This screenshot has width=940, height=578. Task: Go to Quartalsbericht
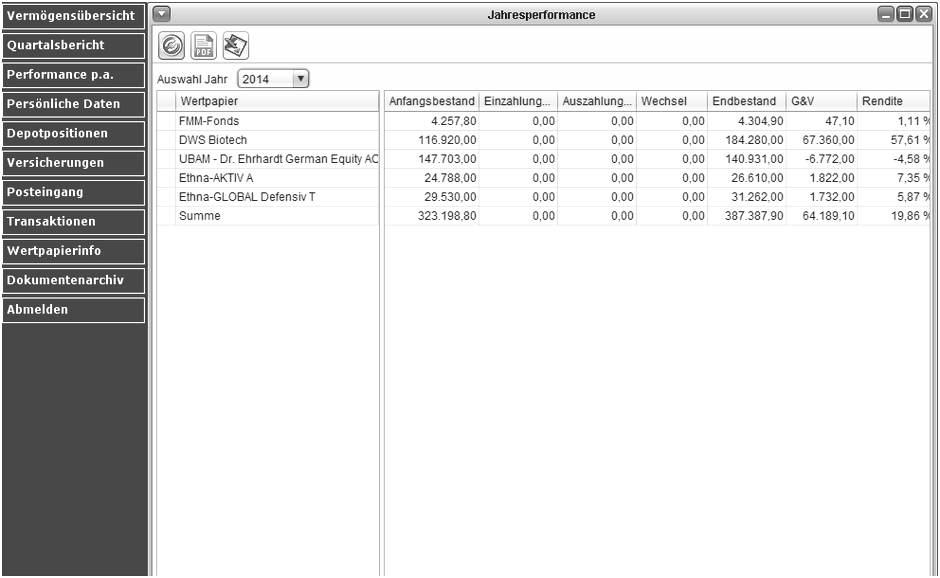point(73,45)
